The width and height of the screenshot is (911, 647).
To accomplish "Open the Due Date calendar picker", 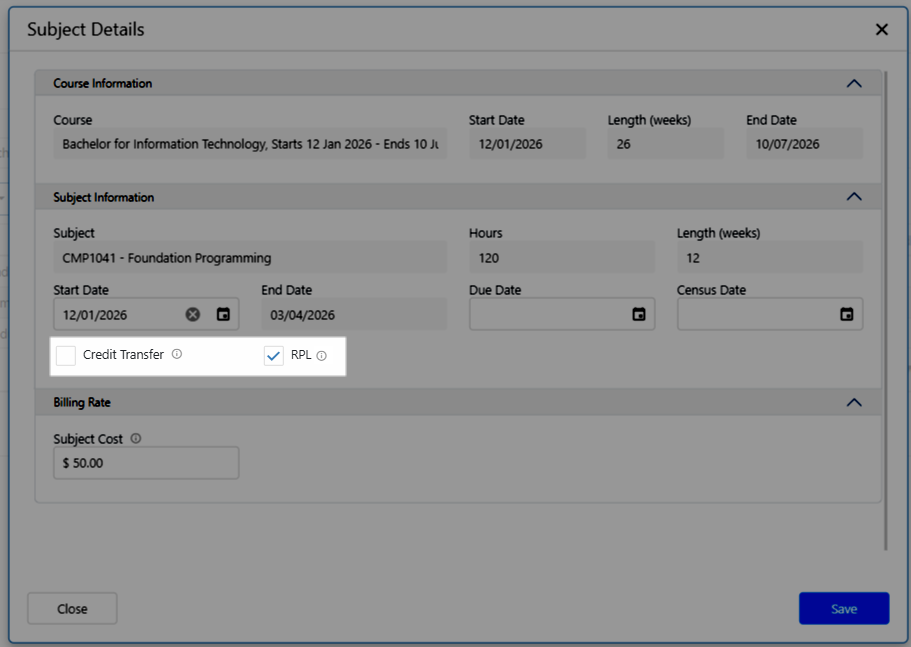I will click(639, 314).
